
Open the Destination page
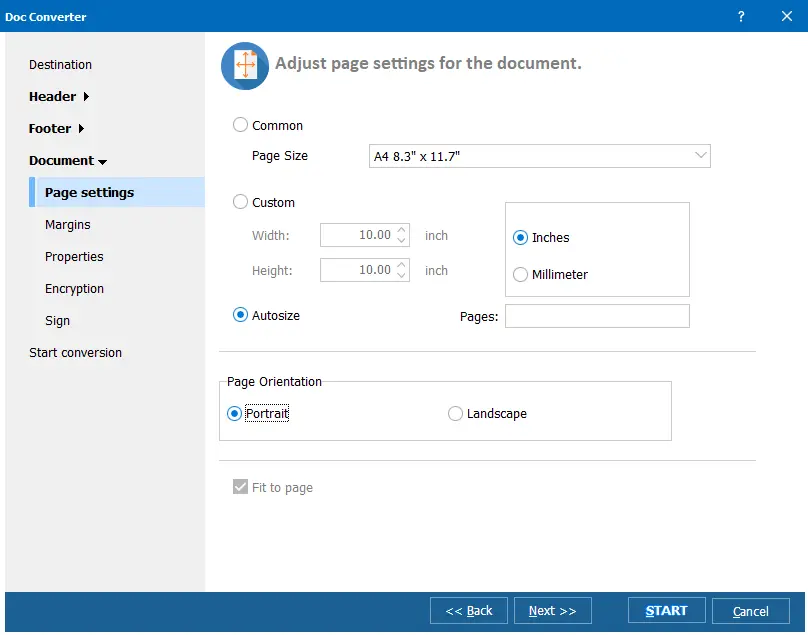(x=60, y=65)
